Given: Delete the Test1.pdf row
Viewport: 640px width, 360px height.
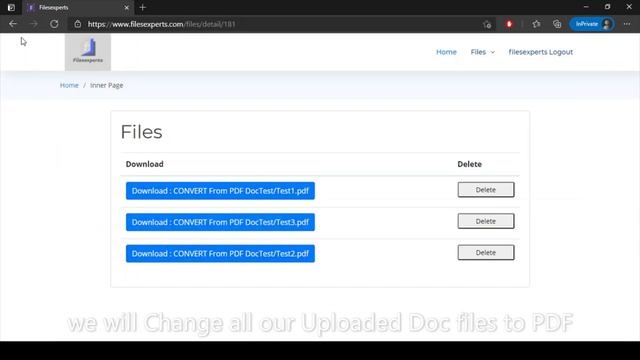Looking at the screenshot, I should [x=486, y=190].
